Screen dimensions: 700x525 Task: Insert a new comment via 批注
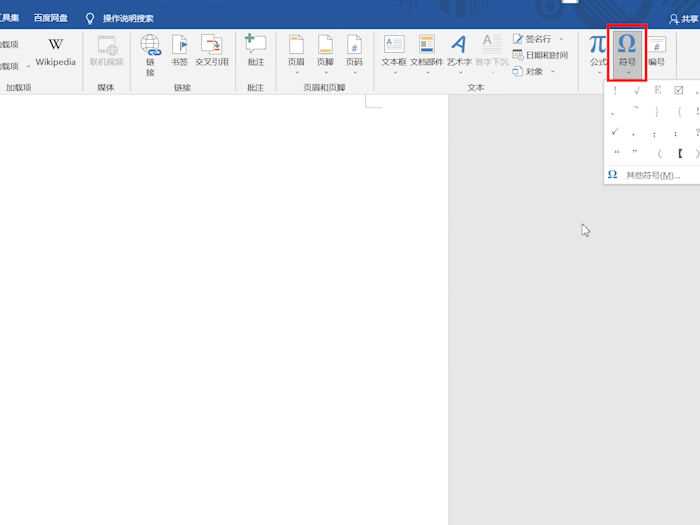(x=255, y=50)
